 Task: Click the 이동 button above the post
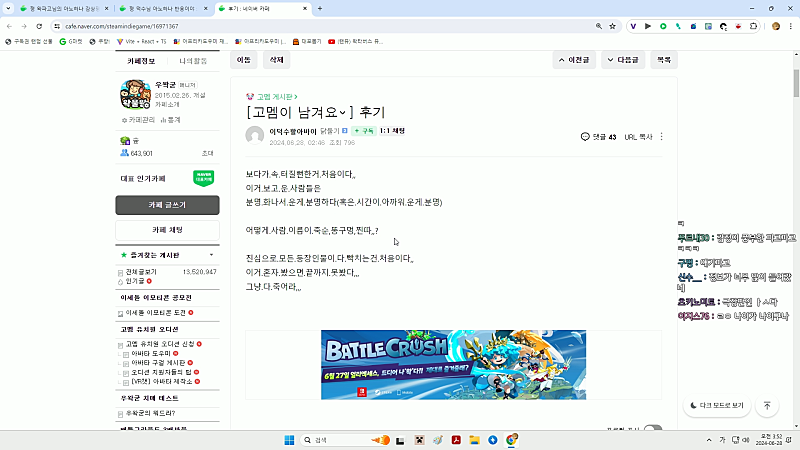244,60
